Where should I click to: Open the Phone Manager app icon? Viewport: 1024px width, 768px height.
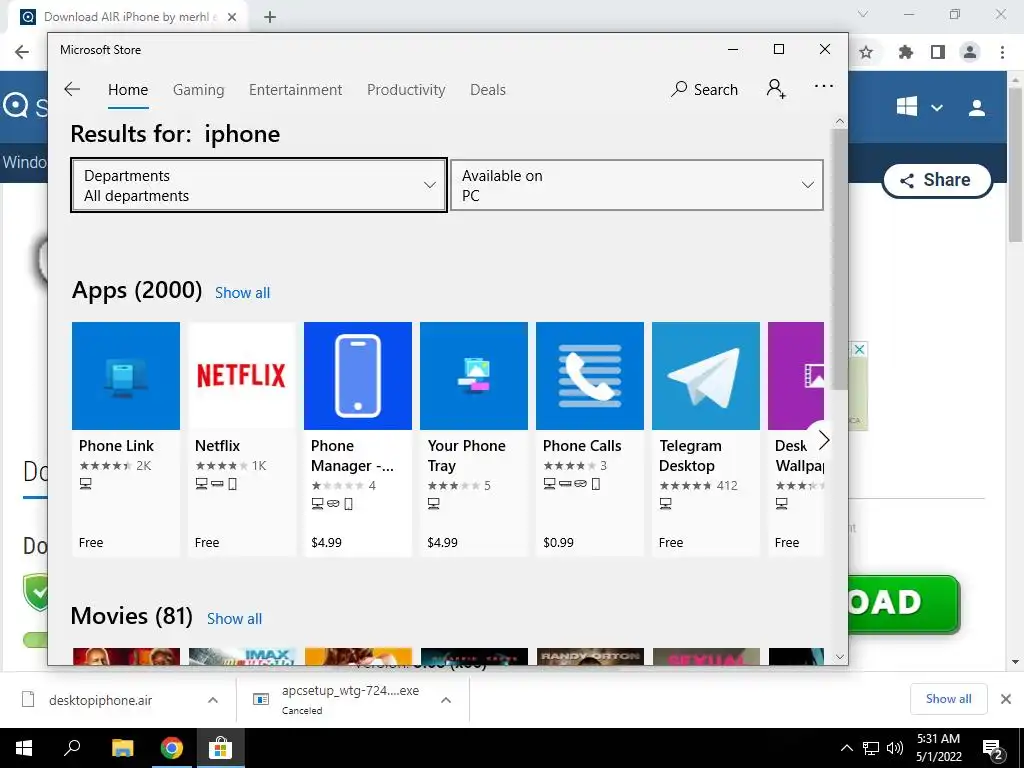pyautogui.click(x=358, y=376)
